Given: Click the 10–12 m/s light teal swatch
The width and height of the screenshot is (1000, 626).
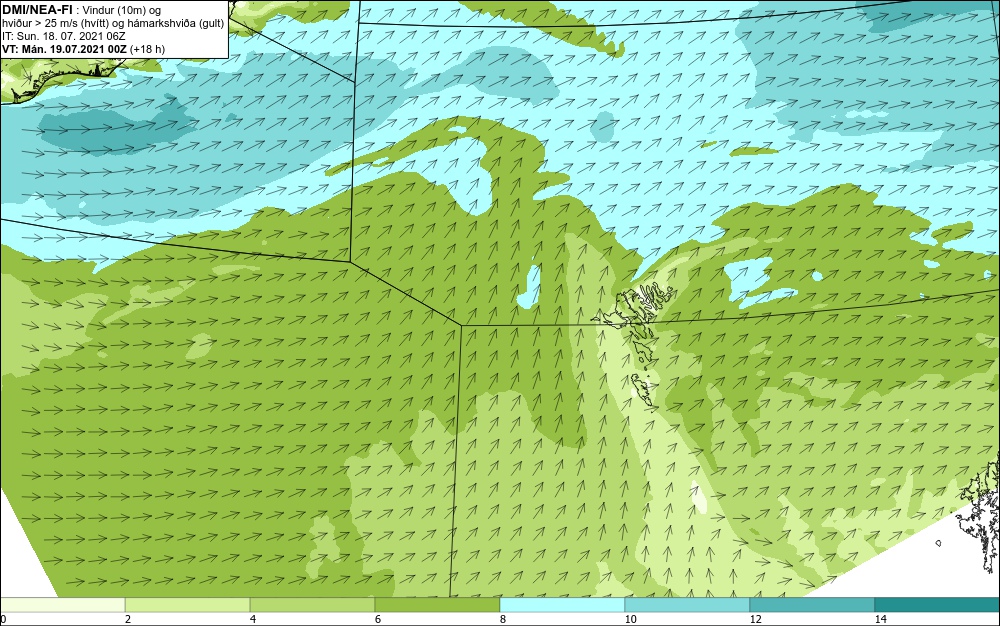Looking at the screenshot, I should click(687, 605).
